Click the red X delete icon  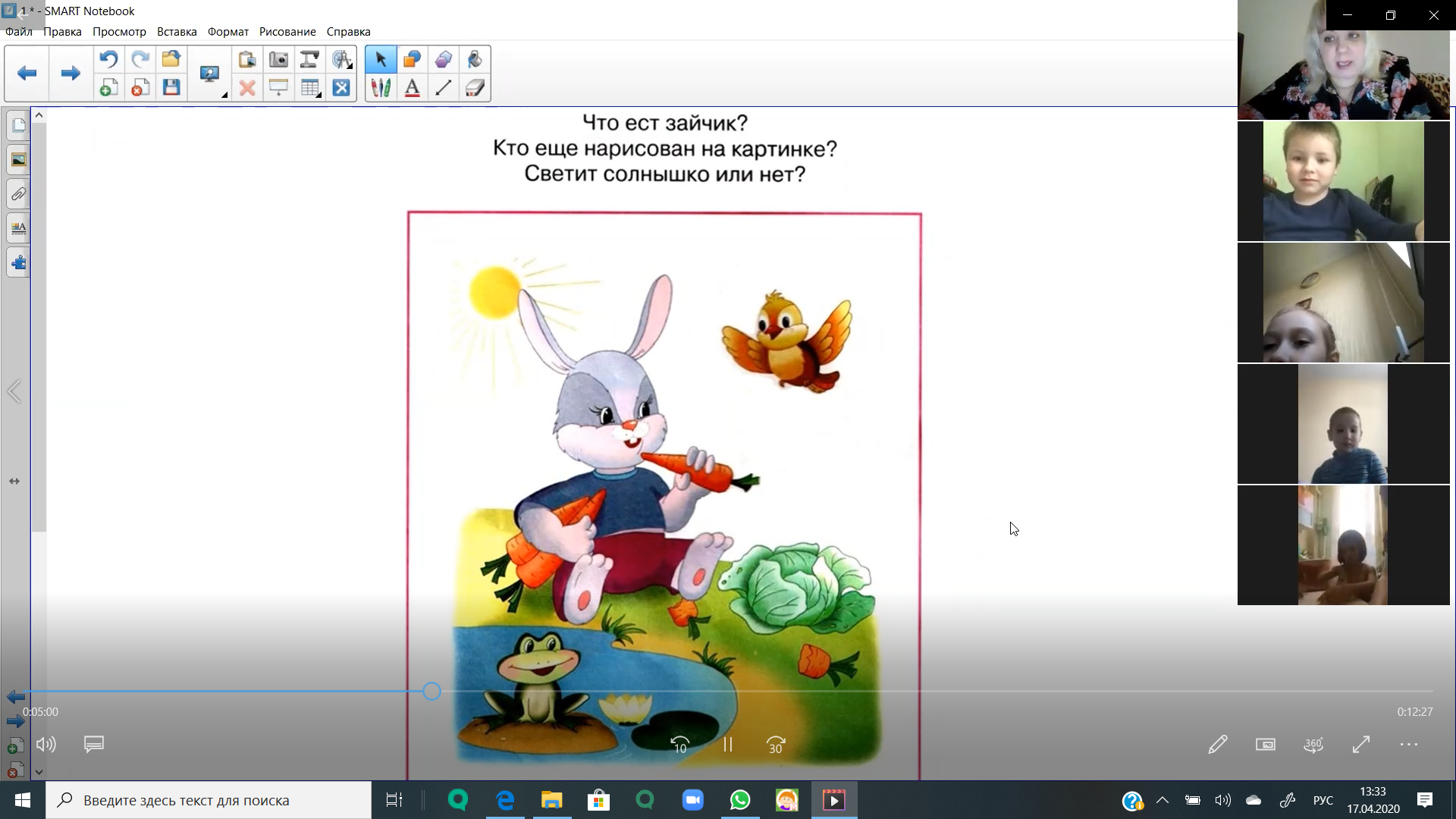(x=247, y=88)
